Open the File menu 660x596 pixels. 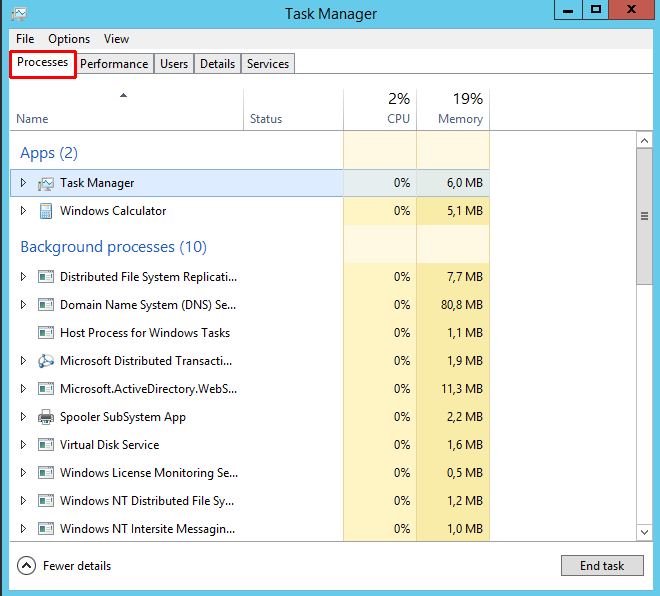point(25,39)
